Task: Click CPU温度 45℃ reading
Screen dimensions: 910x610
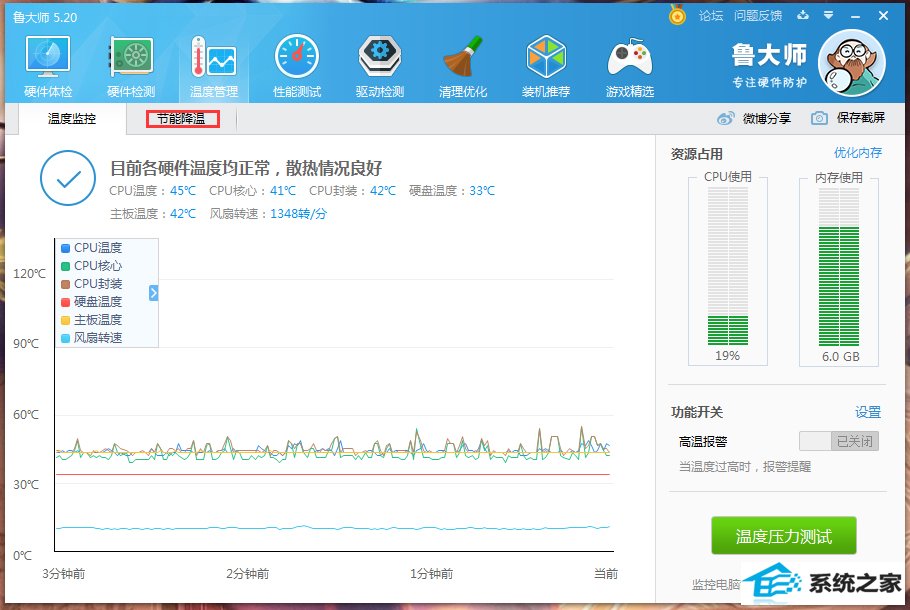Action: [153, 191]
